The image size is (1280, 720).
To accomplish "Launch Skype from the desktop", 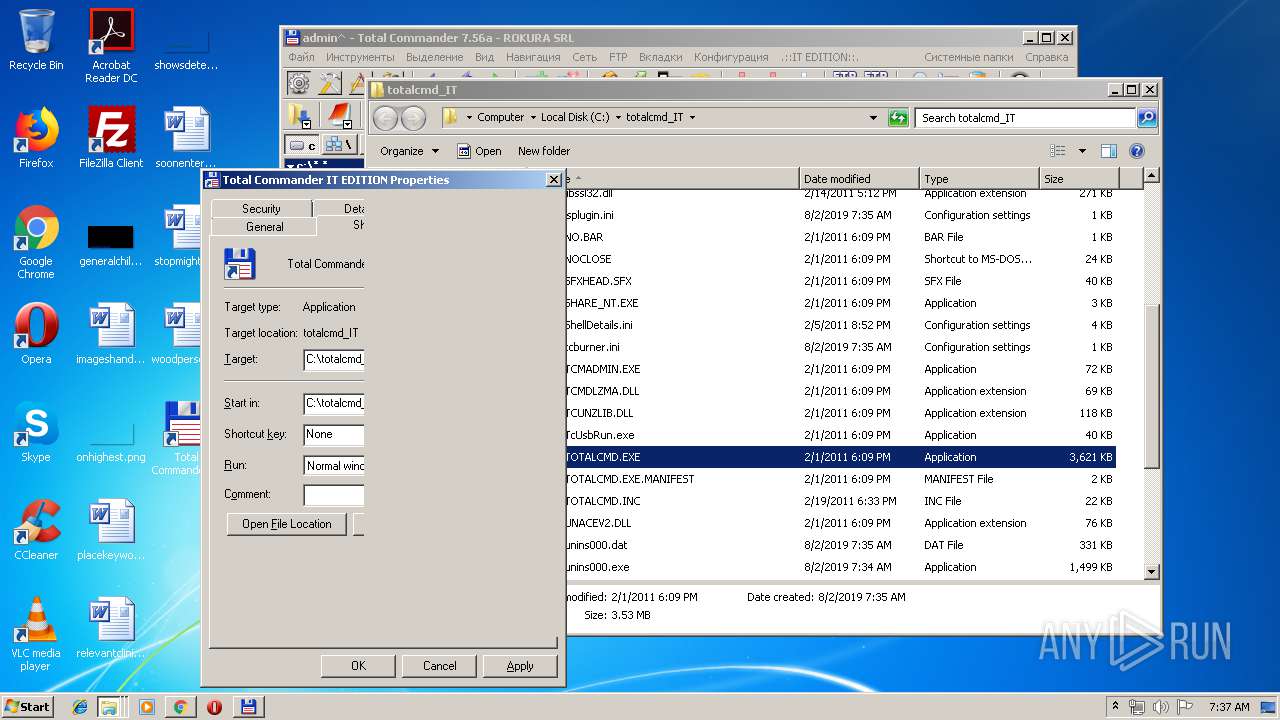I will click(x=36, y=432).
